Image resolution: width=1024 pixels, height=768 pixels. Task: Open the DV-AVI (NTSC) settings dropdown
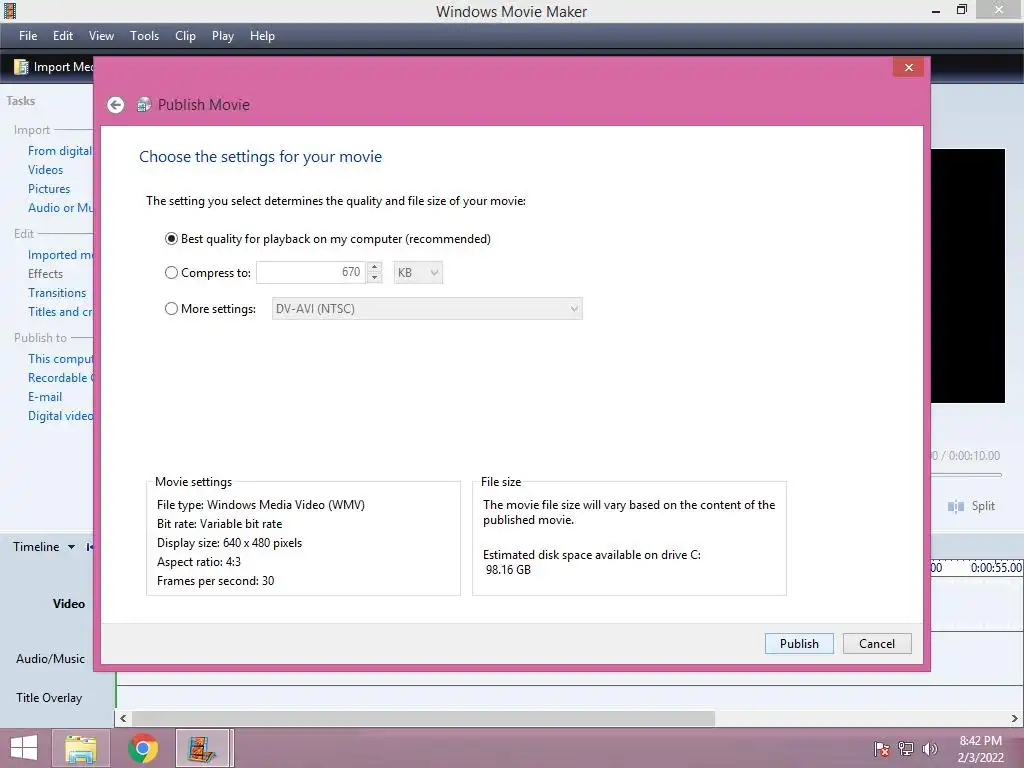427,309
